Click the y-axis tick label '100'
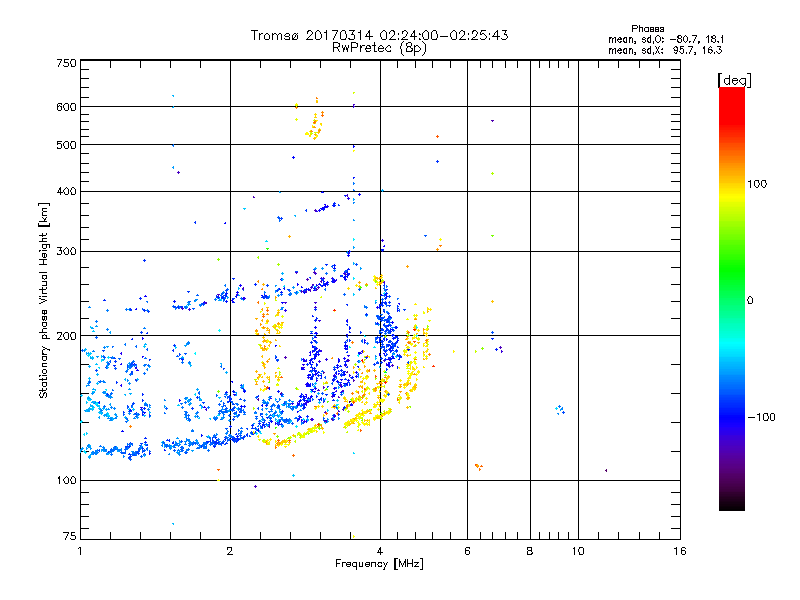Screen dimensions: 800x600 tap(66, 480)
